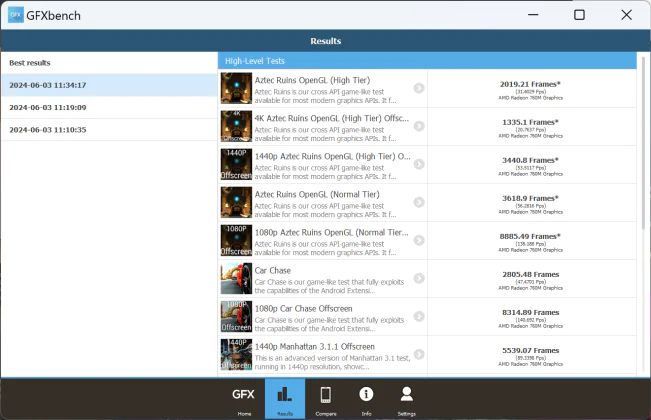Click the 2019.21 Frames result value
The image size is (651, 420).
tap(530, 84)
